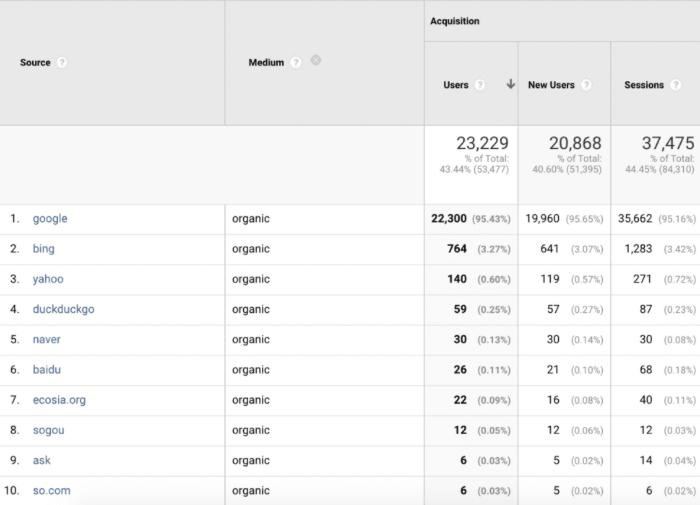Screen dimensions: 700x505
Task: Sort by New Users column header
Action: (x=551, y=85)
